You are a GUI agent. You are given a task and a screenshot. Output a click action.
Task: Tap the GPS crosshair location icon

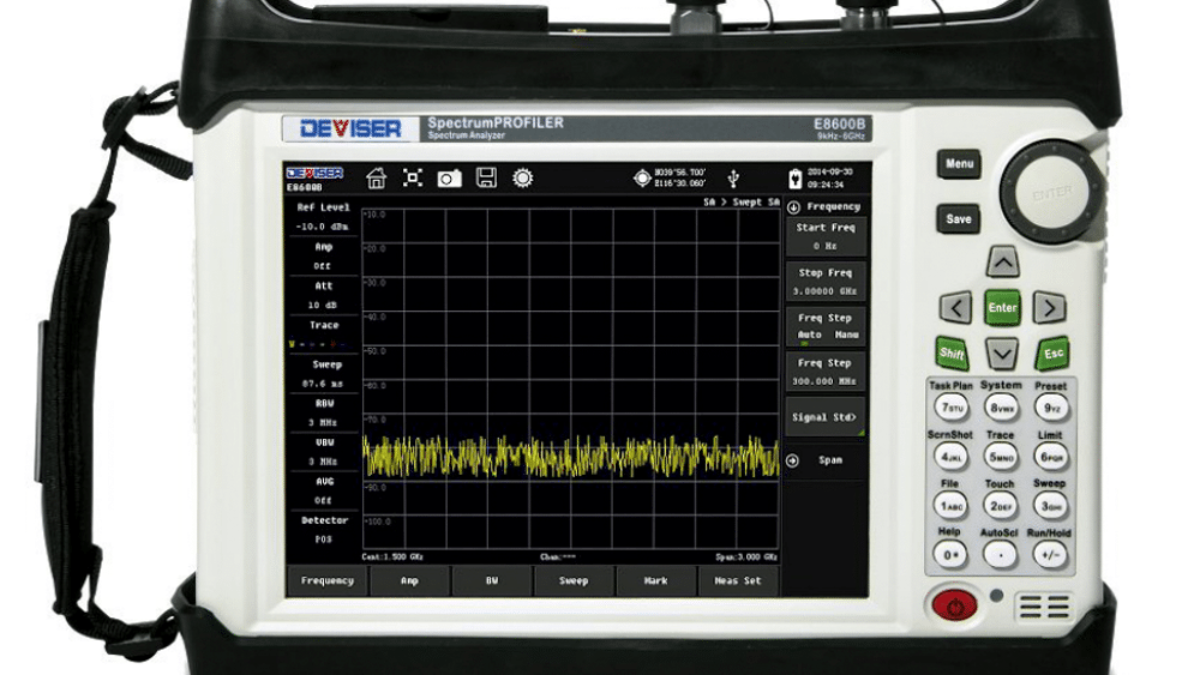click(642, 178)
